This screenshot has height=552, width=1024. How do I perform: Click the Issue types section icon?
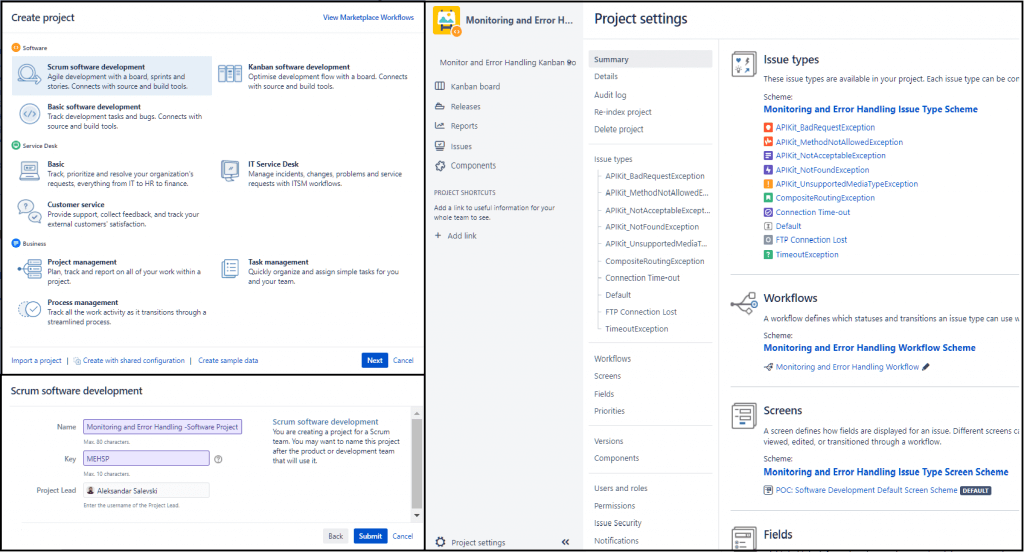click(744, 64)
